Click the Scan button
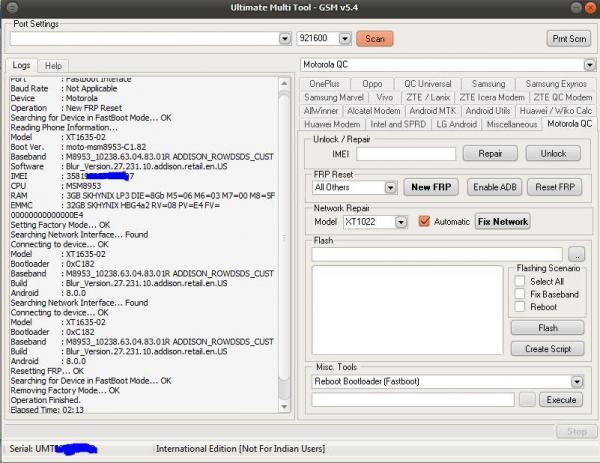600x463 pixels. pyautogui.click(x=375, y=39)
